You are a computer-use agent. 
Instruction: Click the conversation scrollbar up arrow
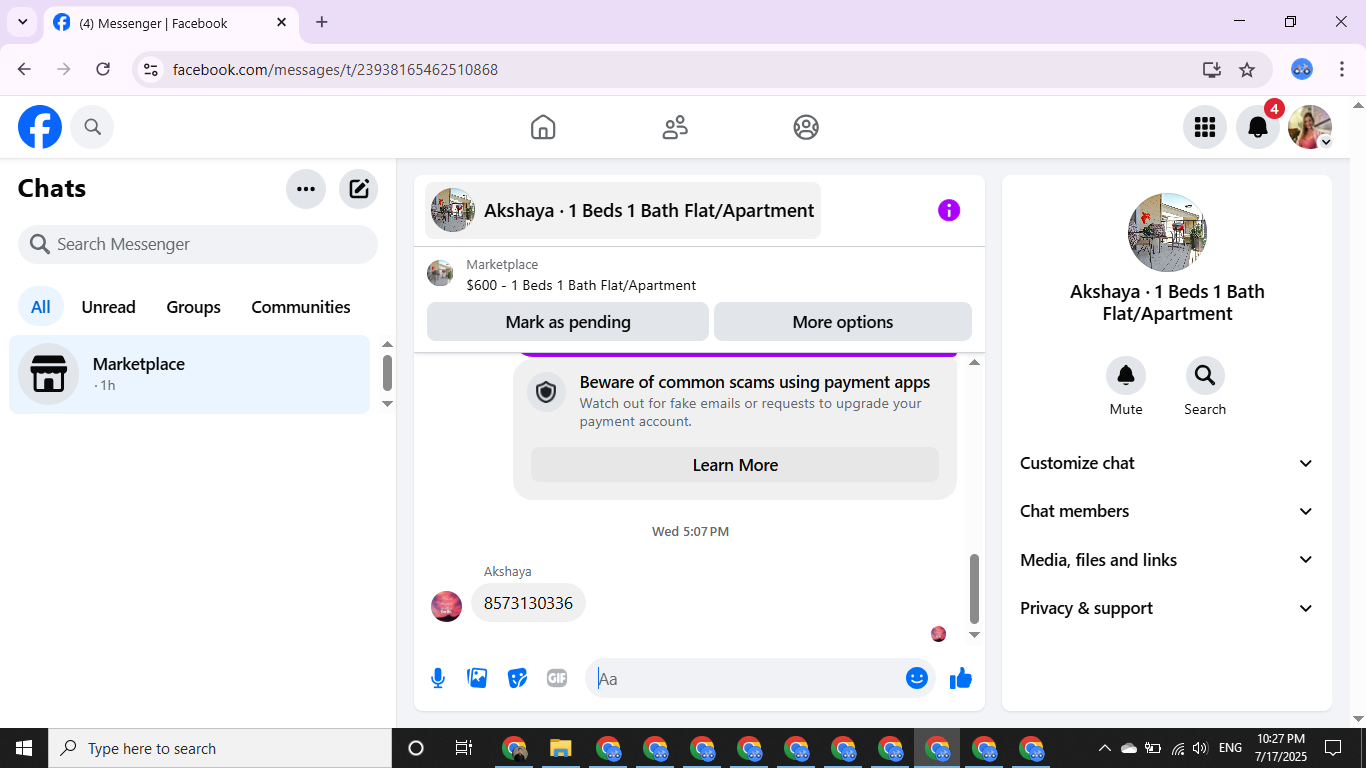(x=974, y=362)
